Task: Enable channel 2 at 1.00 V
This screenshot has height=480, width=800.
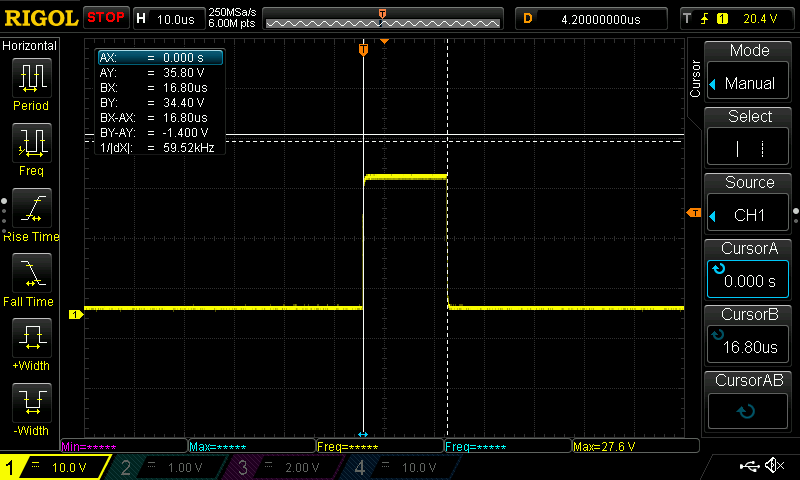Action: (168, 467)
